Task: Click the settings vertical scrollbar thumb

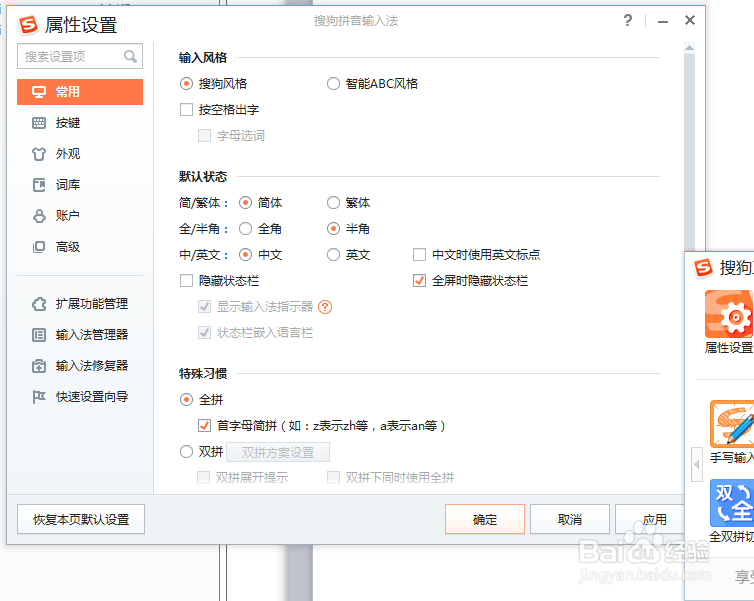Action: click(x=689, y=151)
